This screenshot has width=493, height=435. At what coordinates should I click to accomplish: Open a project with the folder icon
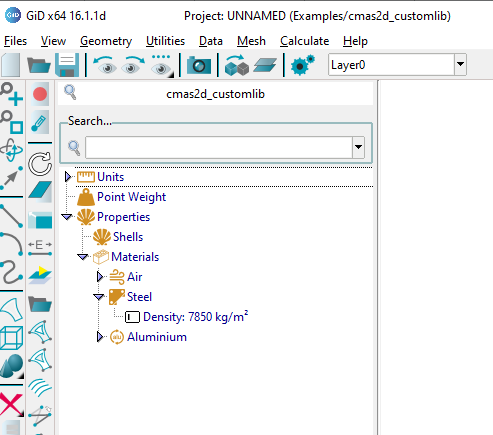(39, 65)
